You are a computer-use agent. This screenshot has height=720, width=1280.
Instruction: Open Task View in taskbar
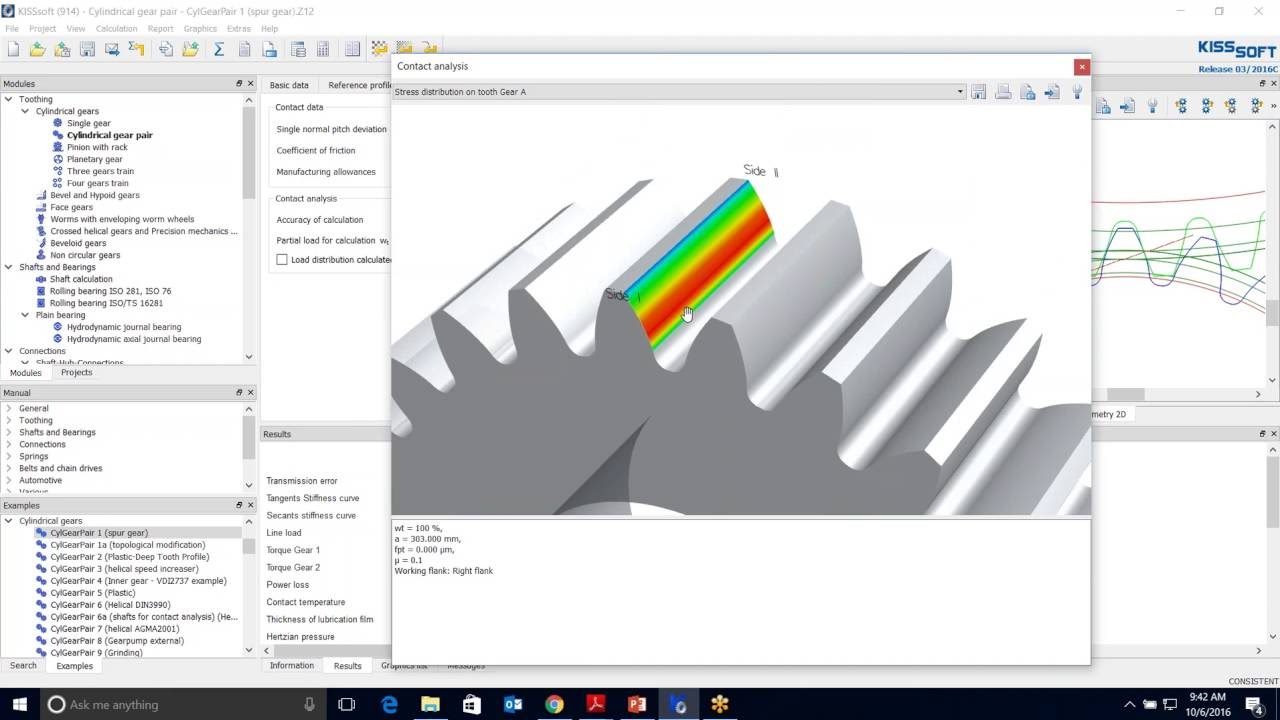(346, 704)
